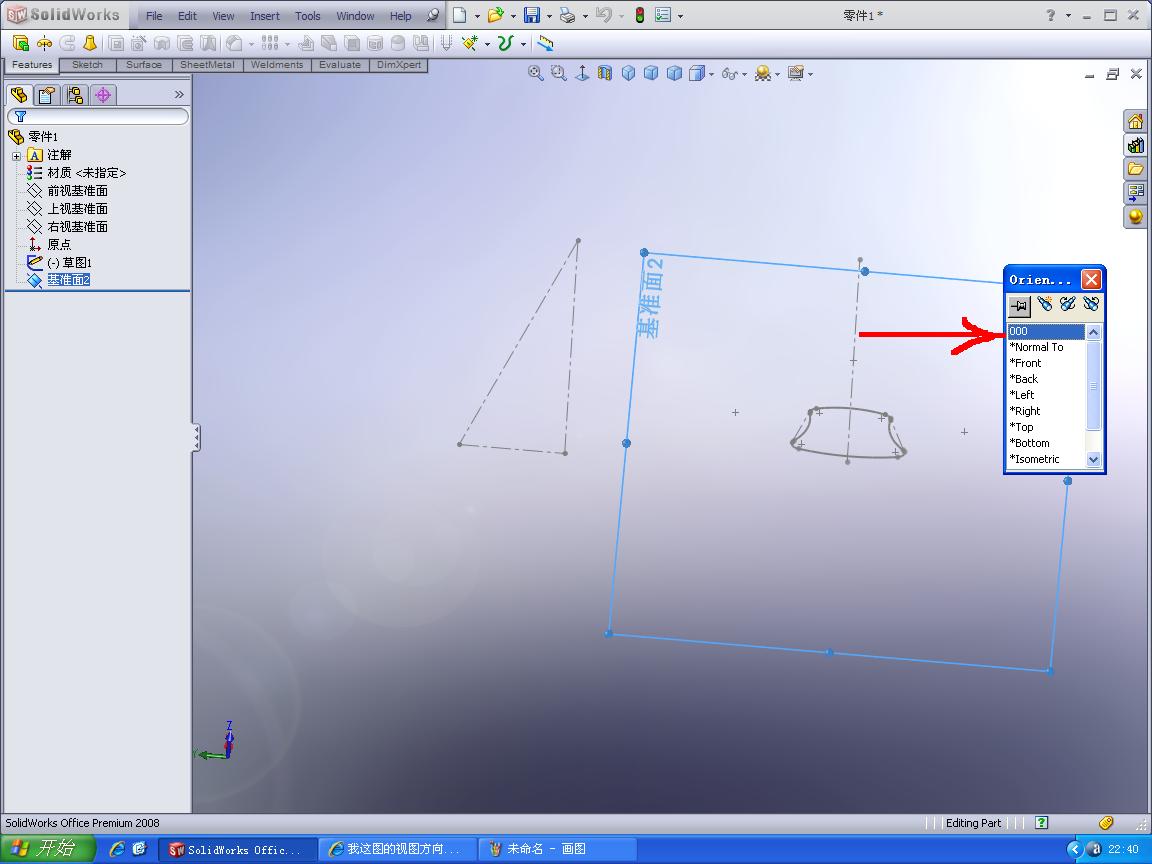Open Design Library icon in task pane

click(1135, 145)
